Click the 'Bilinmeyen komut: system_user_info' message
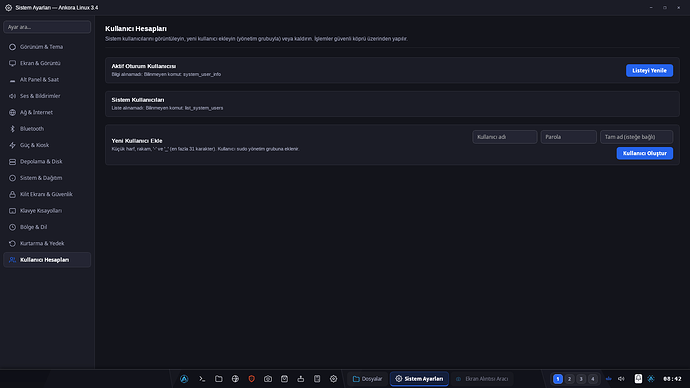Image resolution: width=690 pixels, height=388 pixels. click(x=182, y=74)
